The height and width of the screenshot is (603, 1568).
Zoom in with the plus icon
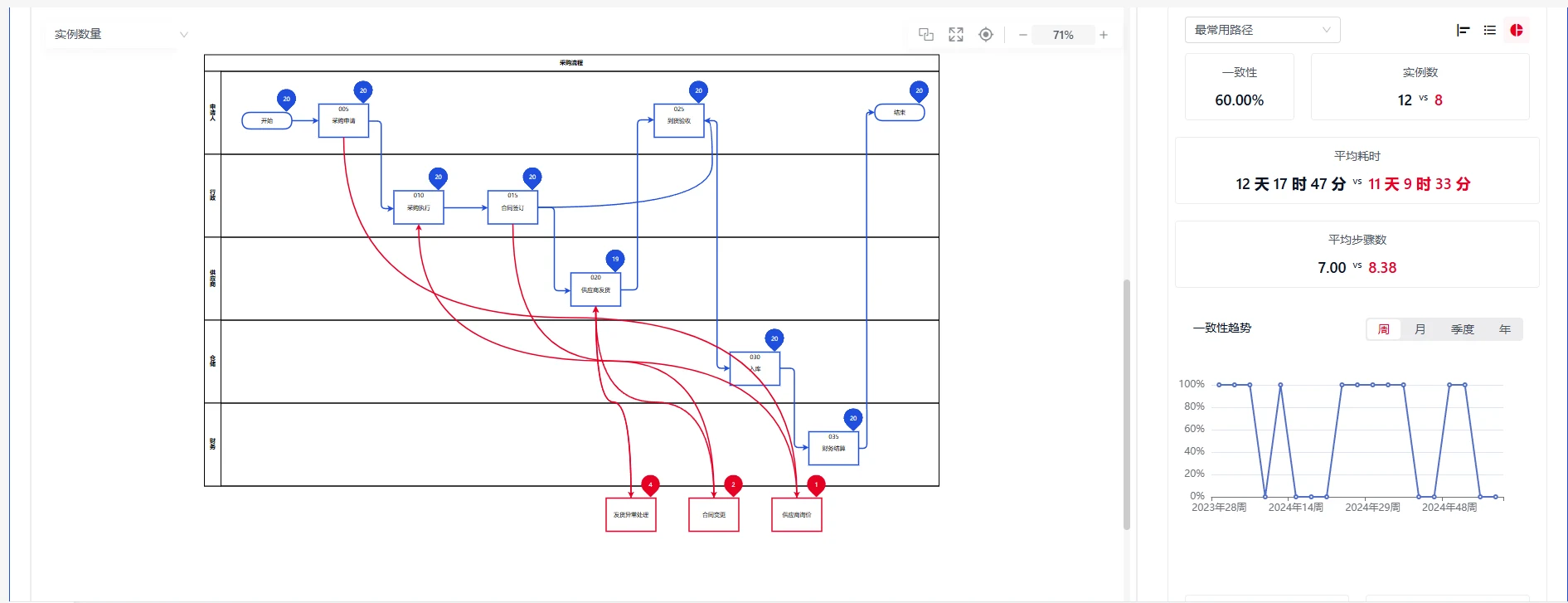[x=1104, y=35]
